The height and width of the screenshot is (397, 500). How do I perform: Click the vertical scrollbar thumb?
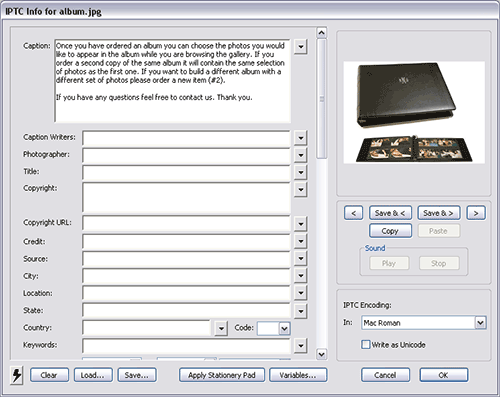(321, 99)
